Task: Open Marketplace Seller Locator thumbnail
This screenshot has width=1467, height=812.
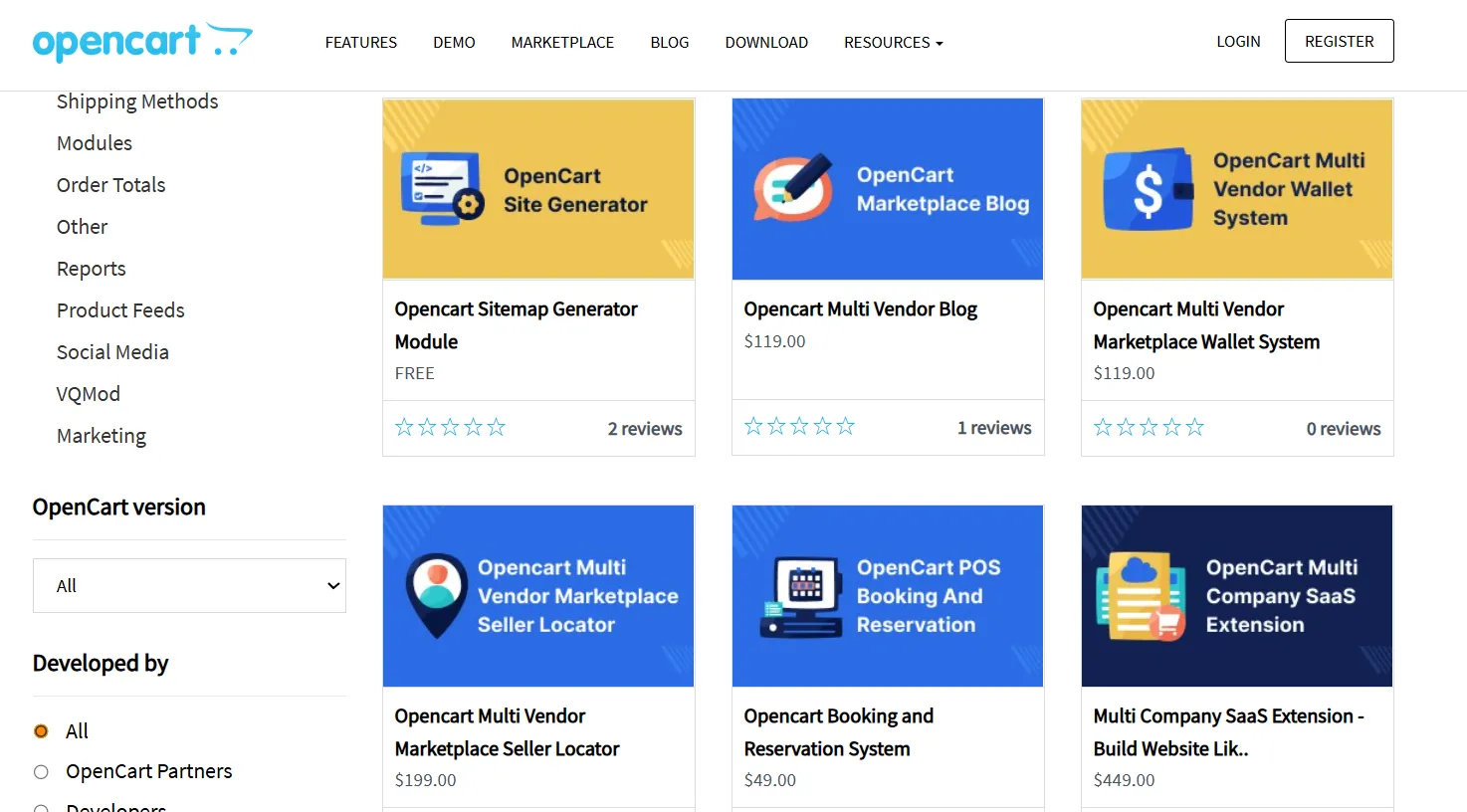Action: [538, 596]
